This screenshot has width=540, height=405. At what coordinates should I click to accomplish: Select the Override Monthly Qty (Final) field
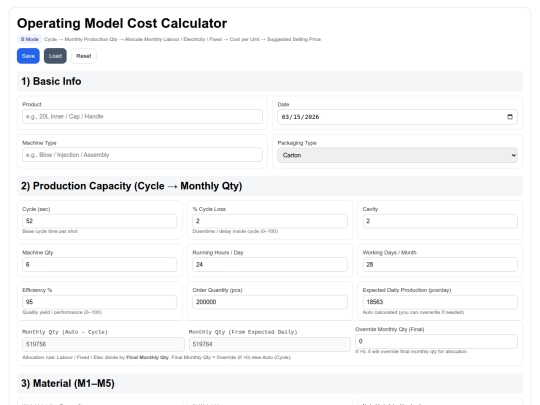436,341
